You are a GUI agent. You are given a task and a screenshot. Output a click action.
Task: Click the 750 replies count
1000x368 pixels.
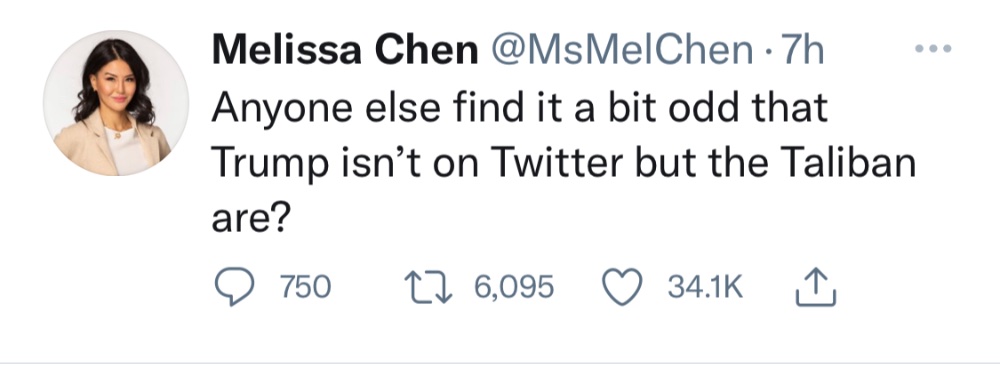[307, 287]
